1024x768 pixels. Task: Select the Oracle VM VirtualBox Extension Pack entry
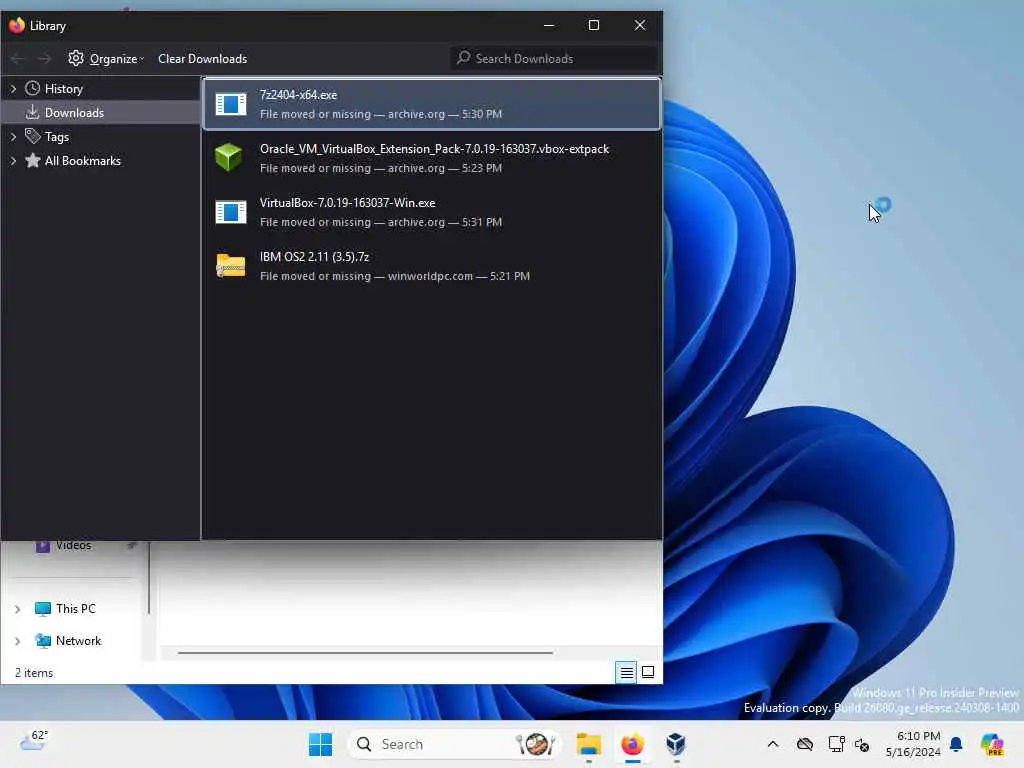click(432, 158)
